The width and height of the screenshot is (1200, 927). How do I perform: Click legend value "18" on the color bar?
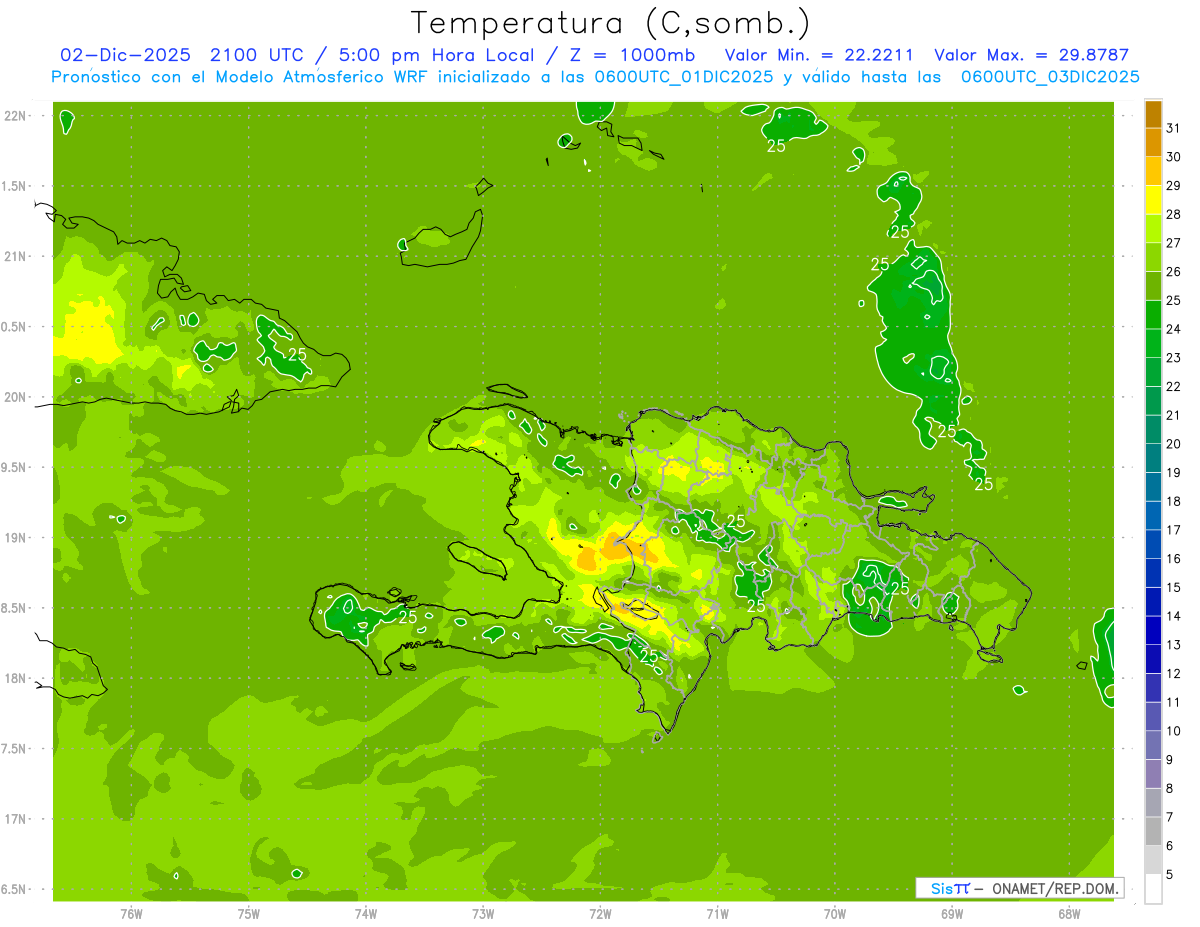pyautogui.click(x=1173, y=501)
